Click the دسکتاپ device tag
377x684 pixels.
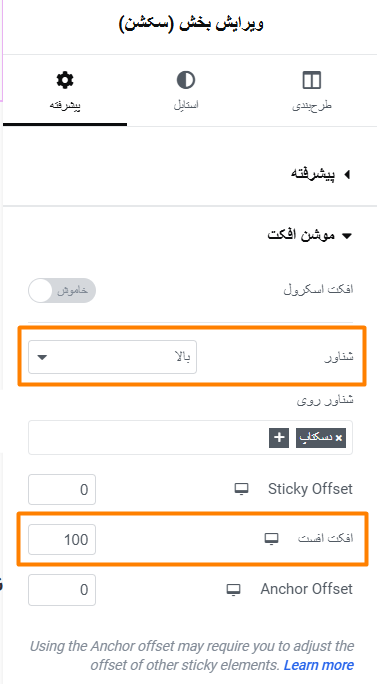[x=321, y=438]
